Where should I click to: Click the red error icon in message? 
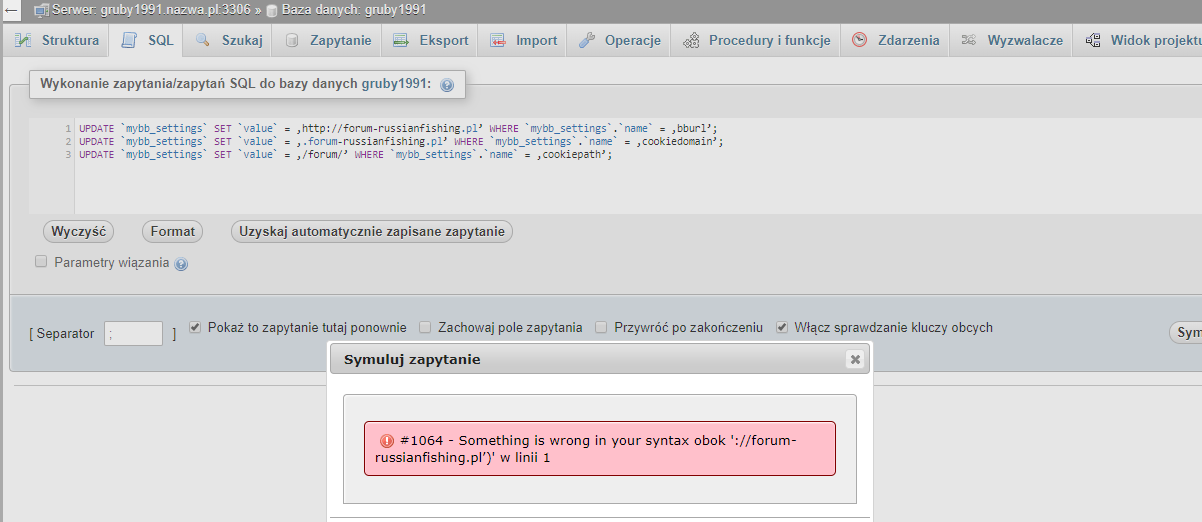click(387, 440)
